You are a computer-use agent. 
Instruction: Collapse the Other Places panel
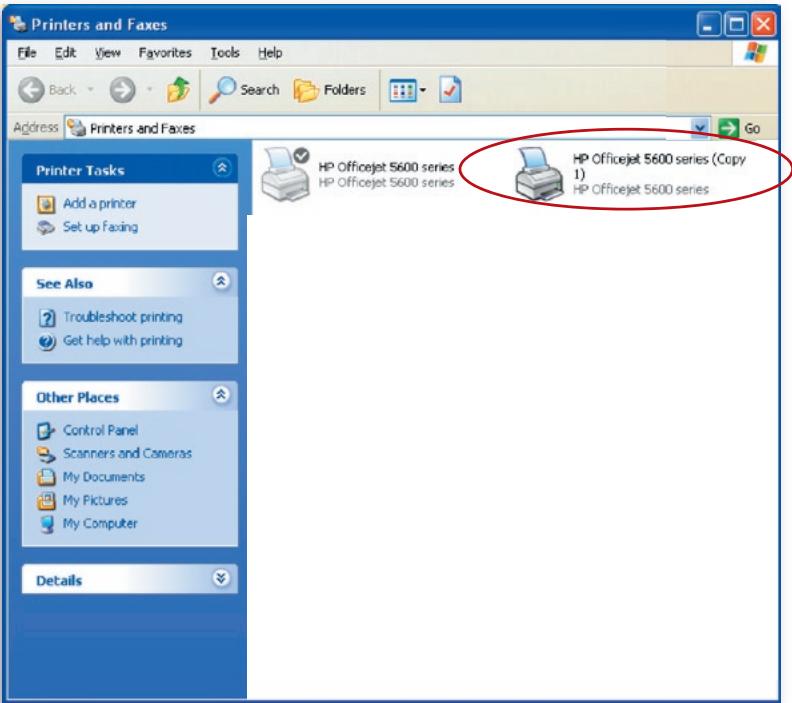click(x=221, y=394)
